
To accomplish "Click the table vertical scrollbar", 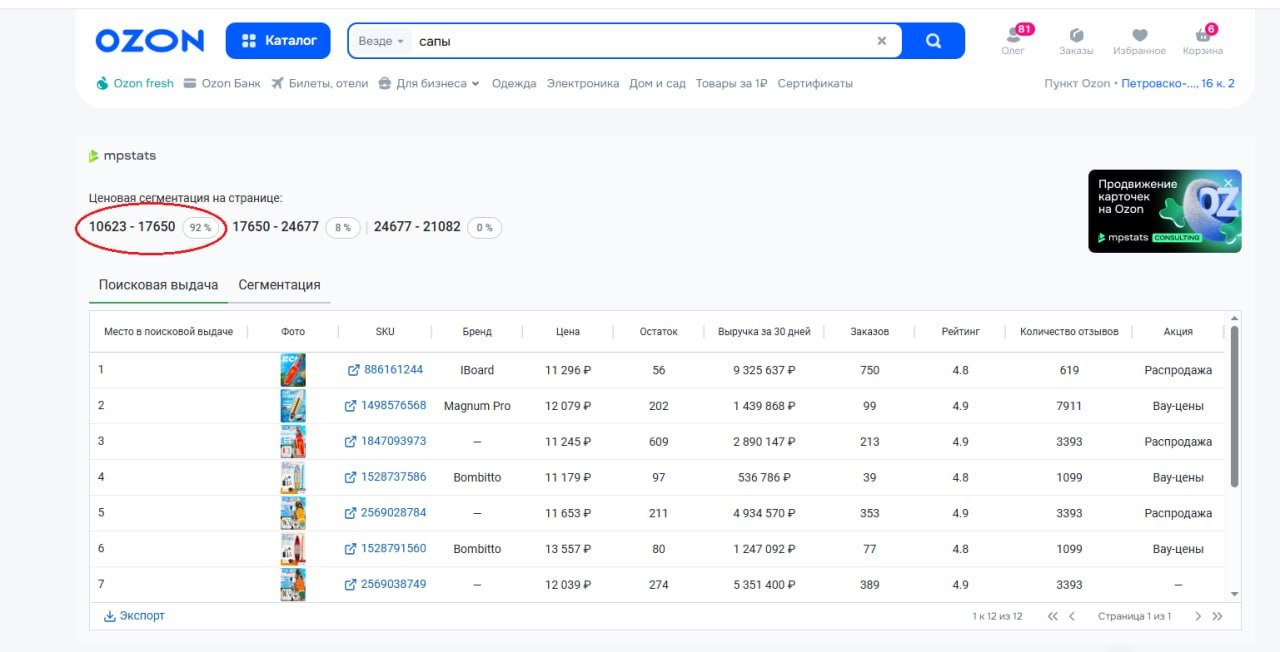I will coord(1233,405).
